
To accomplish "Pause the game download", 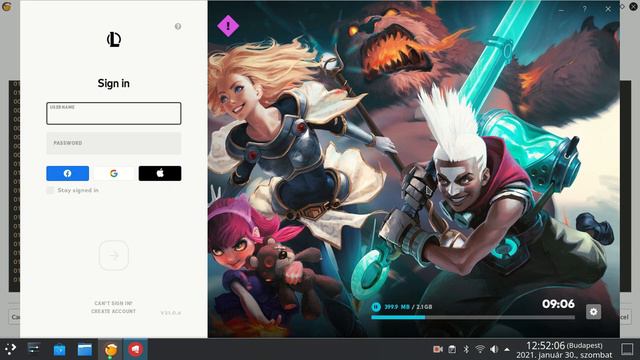I will pos(376,307).
